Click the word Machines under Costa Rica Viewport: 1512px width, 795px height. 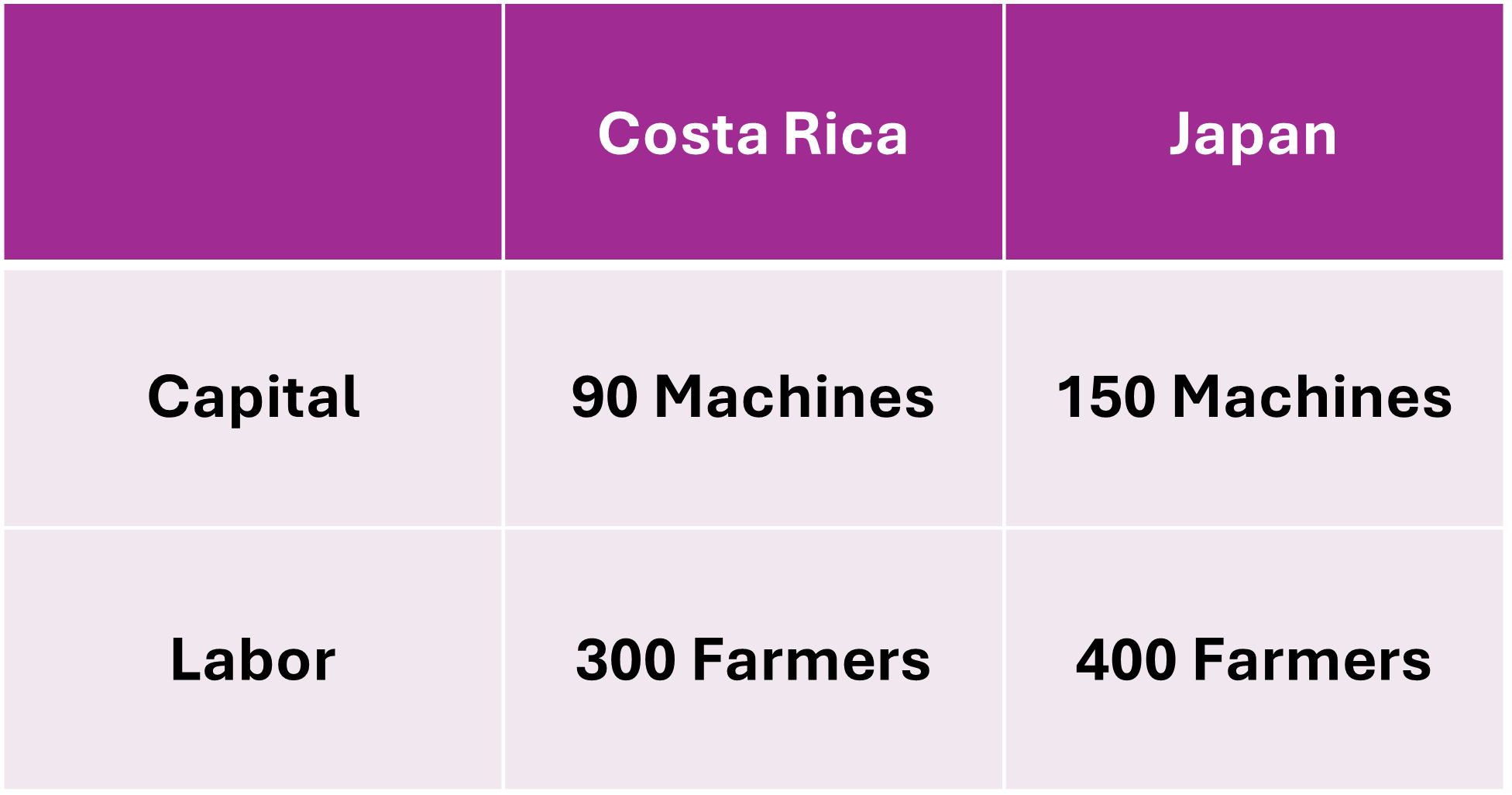795,397
